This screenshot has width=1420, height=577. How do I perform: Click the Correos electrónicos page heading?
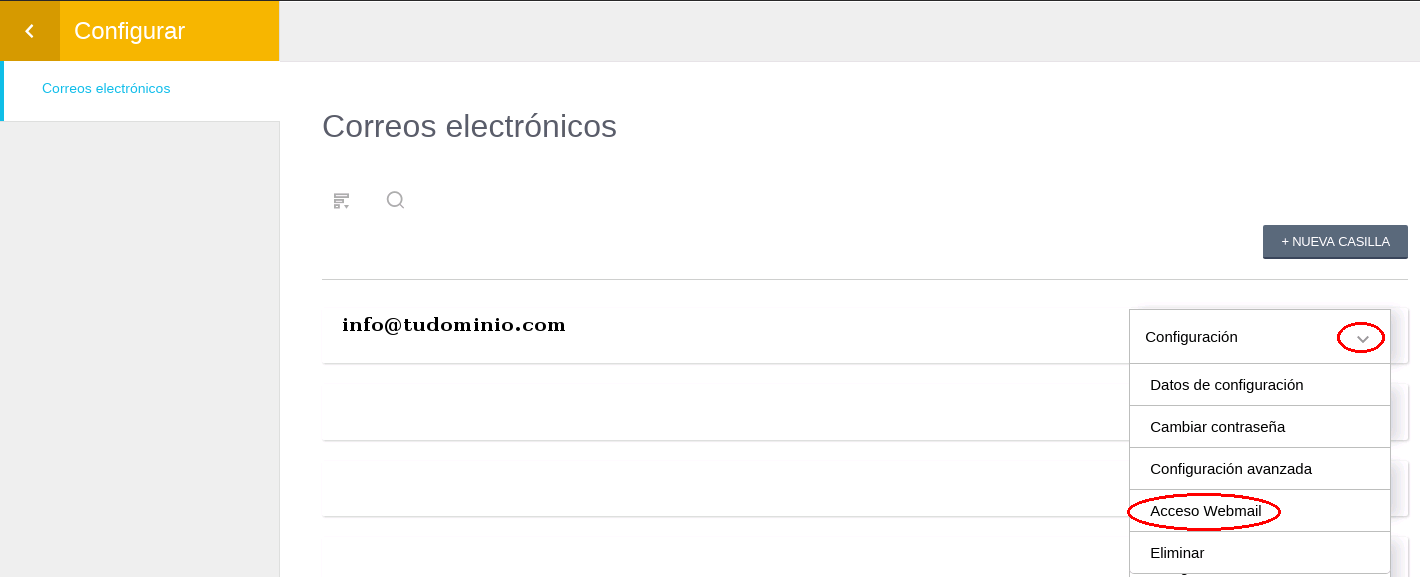point(469,126)
